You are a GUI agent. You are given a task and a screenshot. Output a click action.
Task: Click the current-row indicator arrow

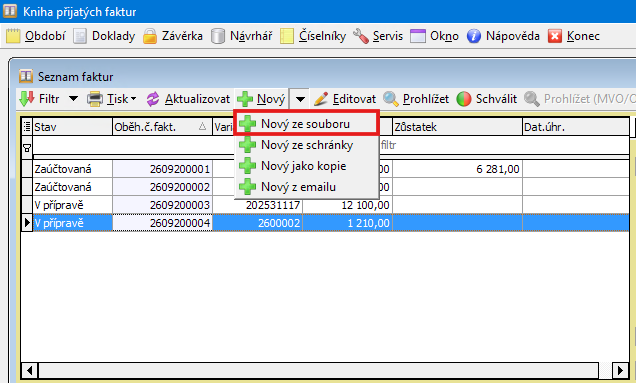click(x=27, y=223)
